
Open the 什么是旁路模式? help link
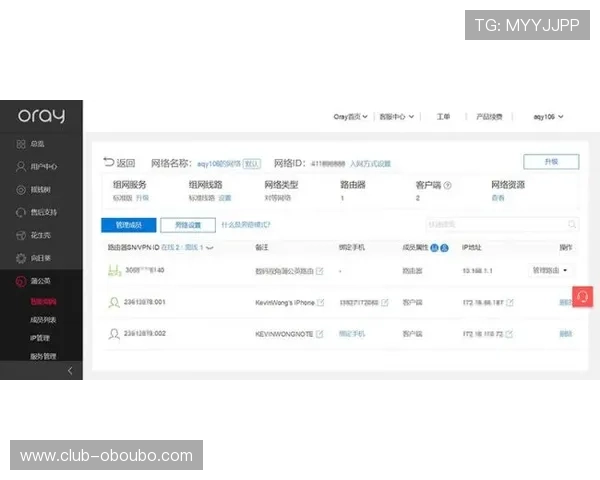[x=246, y=225]
